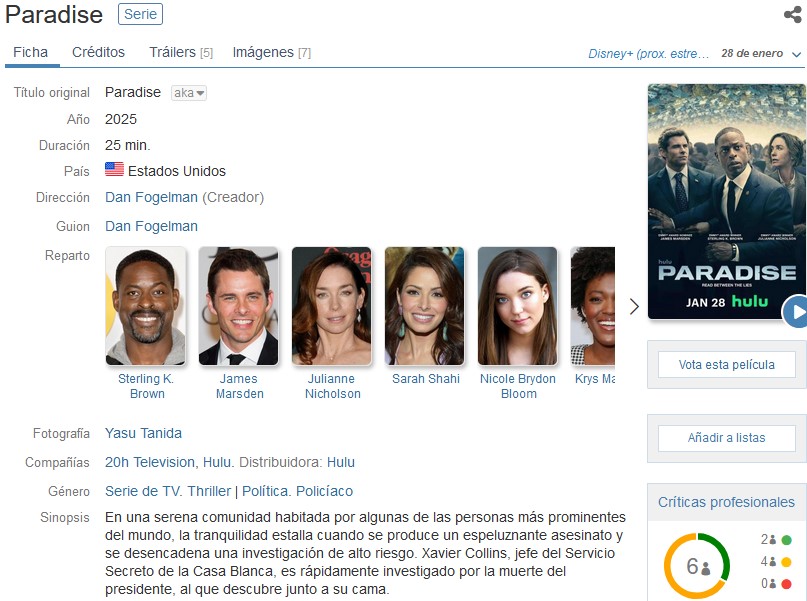The image size is (807, 601).
Task: Click the yellow neutral reviews dot
Action: pyautogui.click(x=786, y=562)
